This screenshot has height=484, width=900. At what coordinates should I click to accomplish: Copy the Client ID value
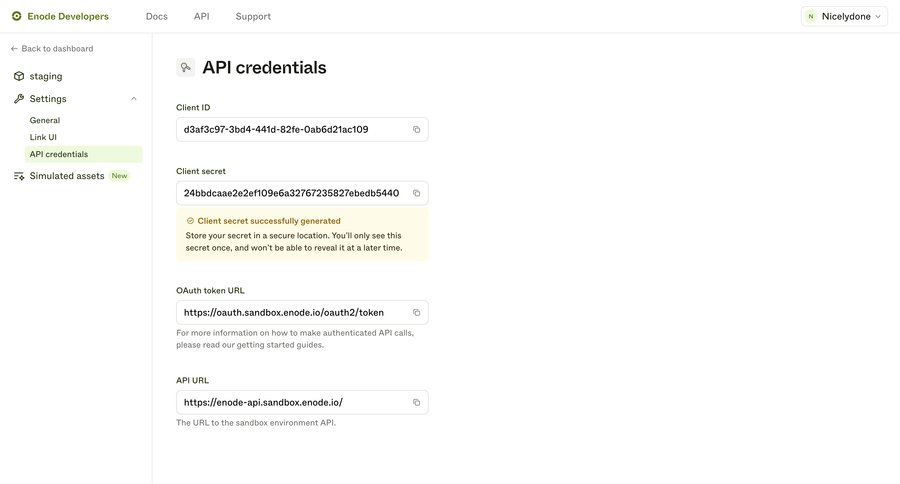coord(417,130)
